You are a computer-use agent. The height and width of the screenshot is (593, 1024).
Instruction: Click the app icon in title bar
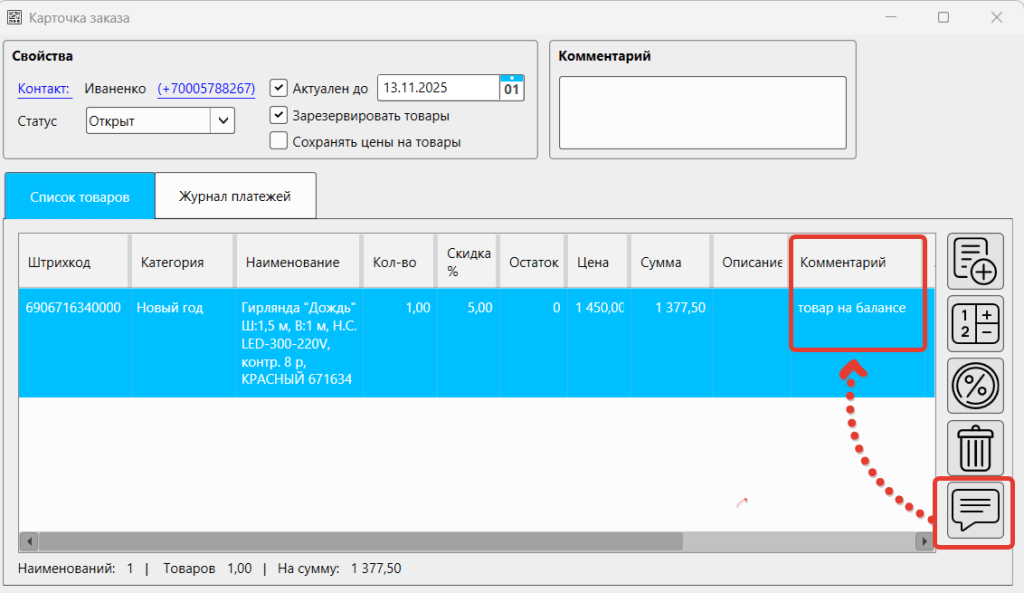(14, 18)
